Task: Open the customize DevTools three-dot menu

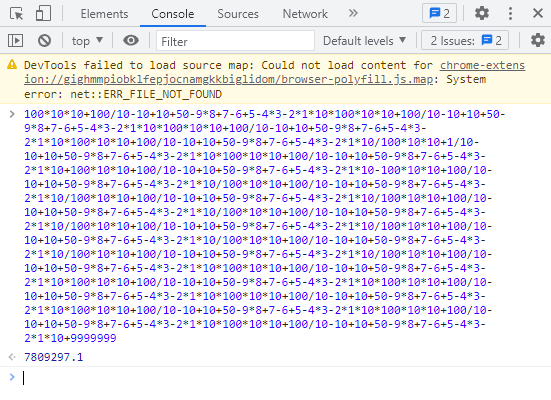Action: click(510, 13)
